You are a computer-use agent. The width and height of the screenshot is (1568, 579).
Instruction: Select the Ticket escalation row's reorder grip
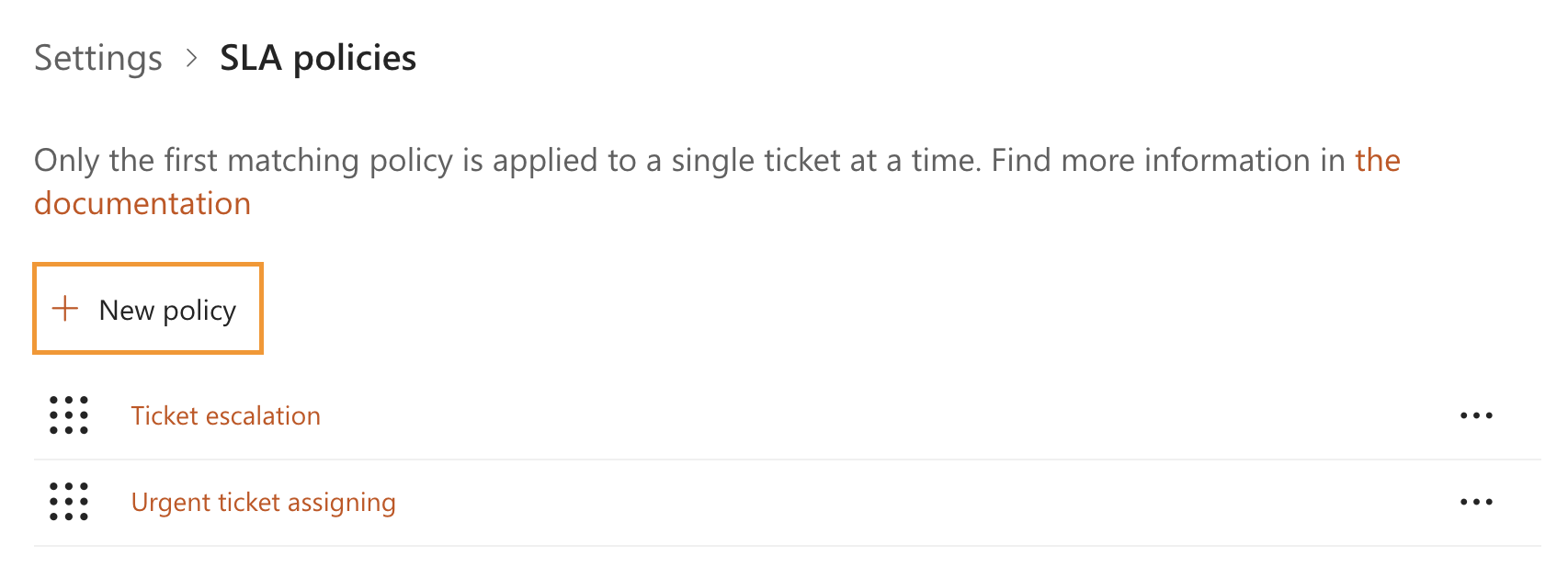(69, 415)
